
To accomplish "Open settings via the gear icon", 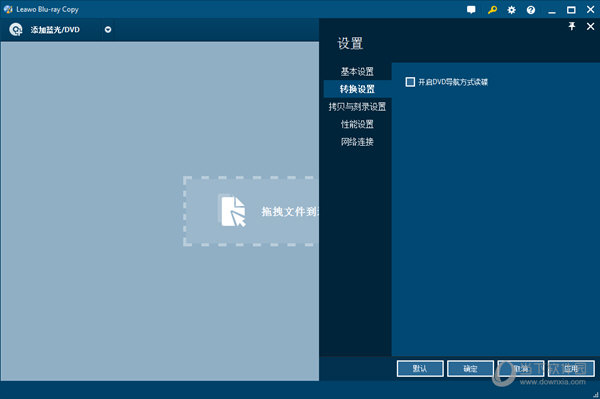I will point(511,10).
